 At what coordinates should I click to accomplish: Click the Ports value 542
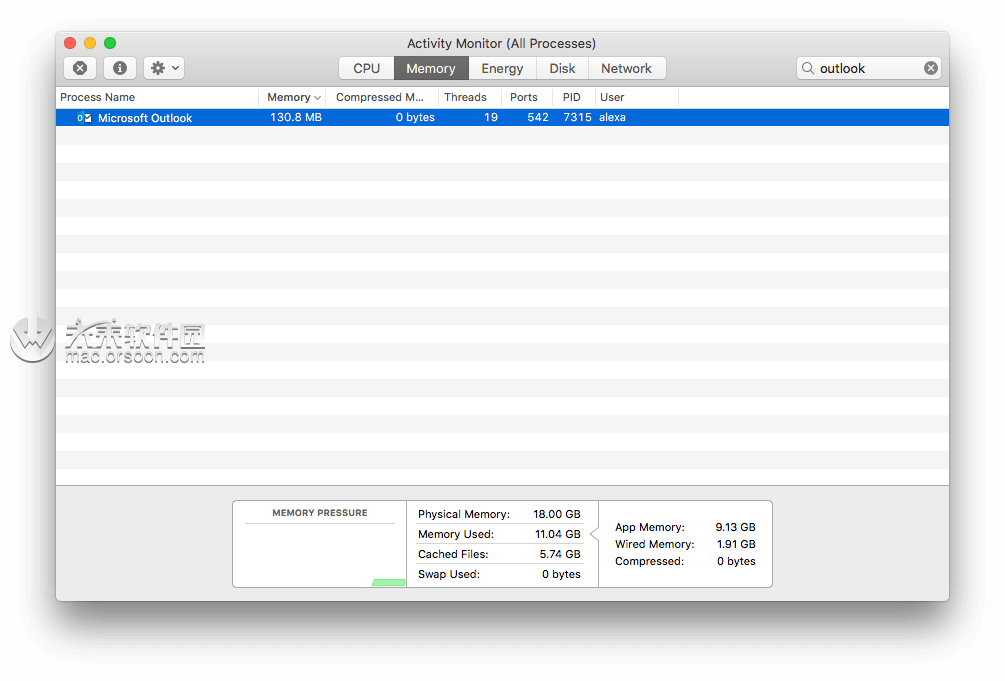coord(538,117)
